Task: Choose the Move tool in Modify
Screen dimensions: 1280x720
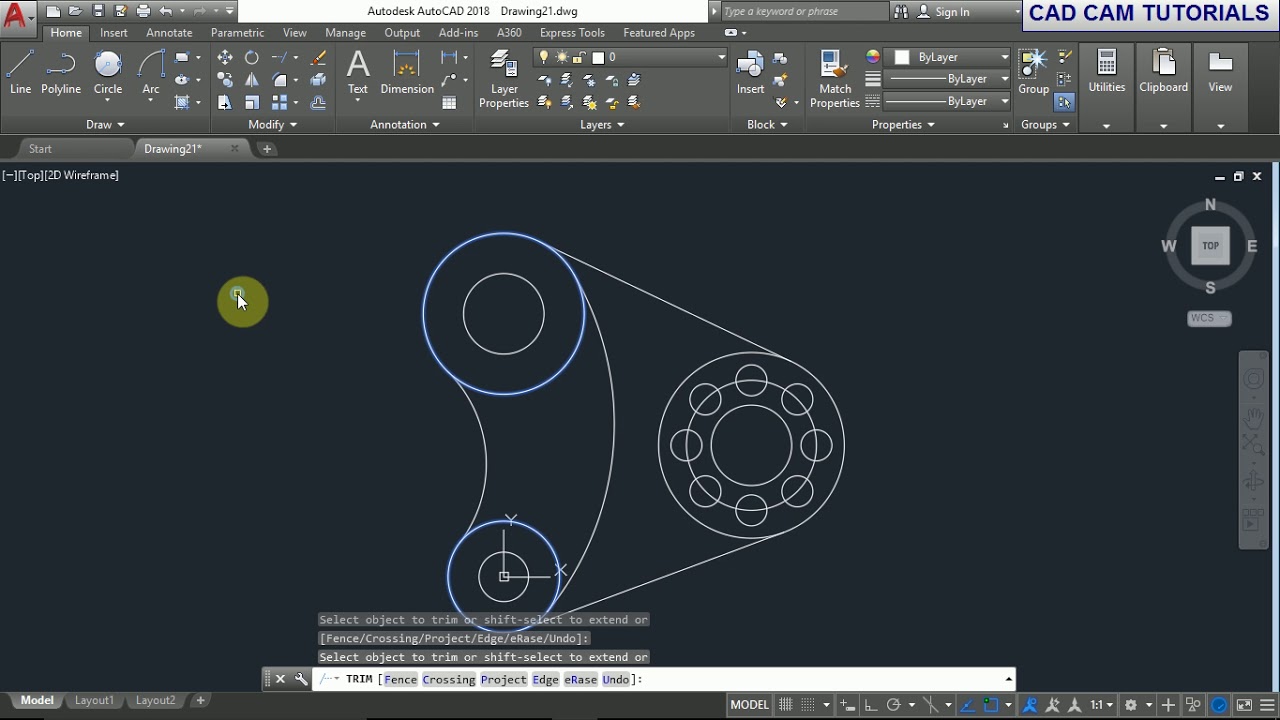Action: click(225, 57)
